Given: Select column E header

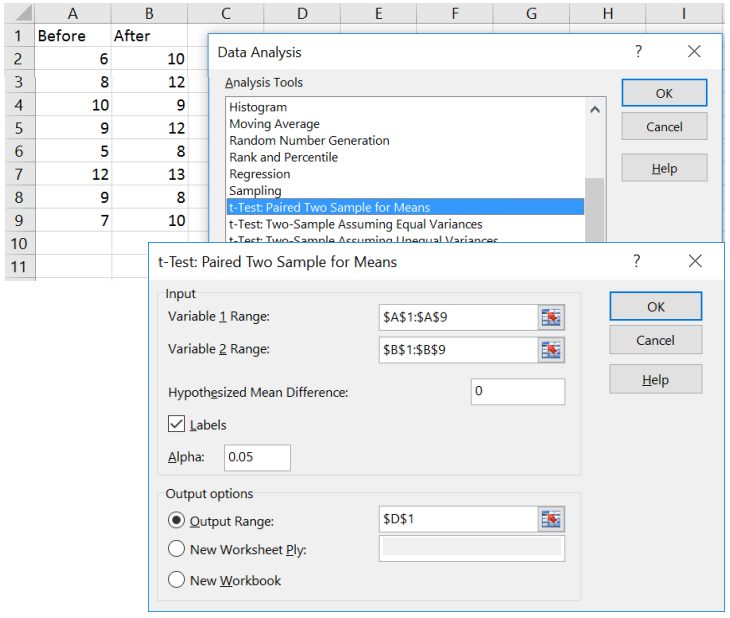Looking at the screenshot, I should click(x=379, y=14).
